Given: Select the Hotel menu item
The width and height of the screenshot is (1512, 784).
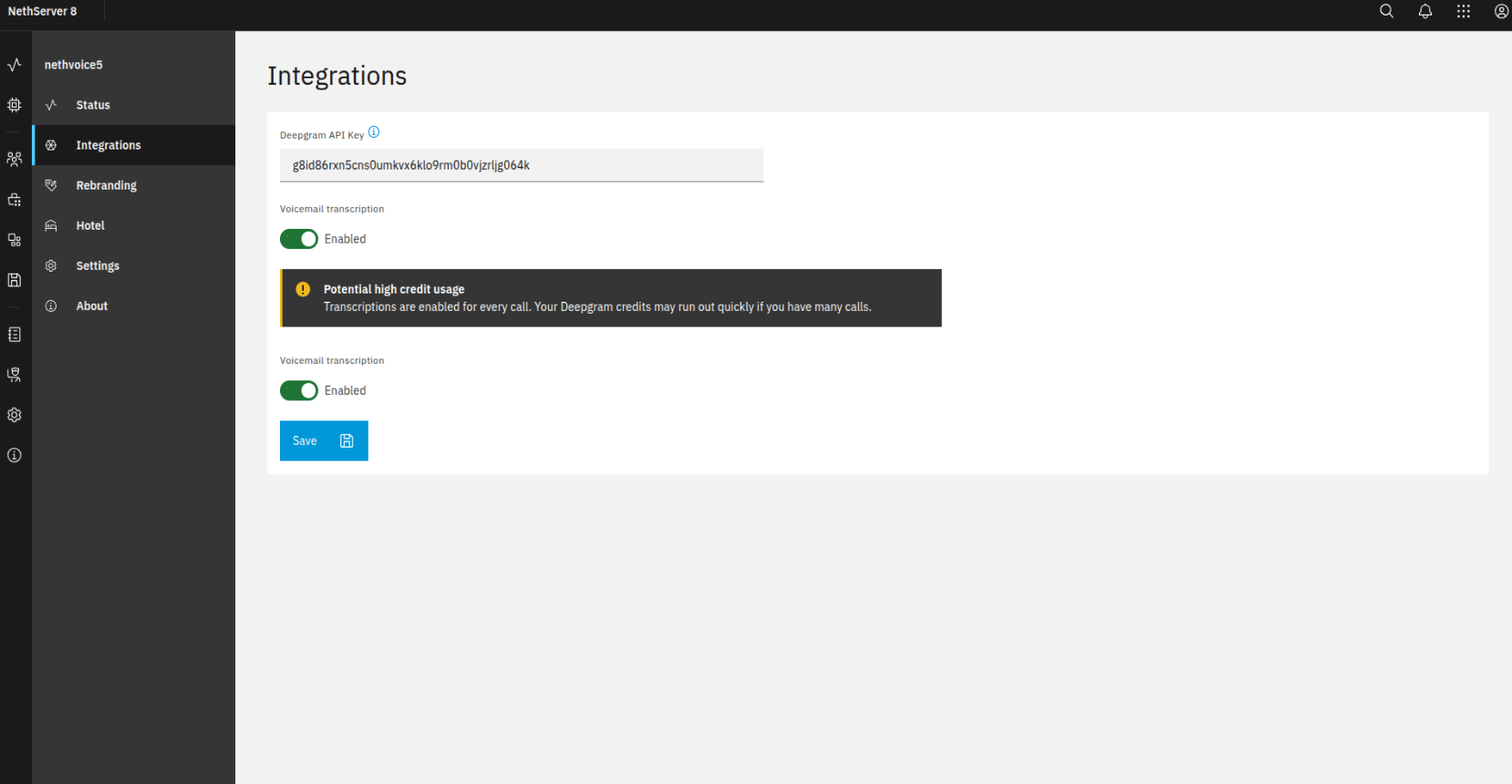Looking at the screenshot, I should click(x=90, y=225).
